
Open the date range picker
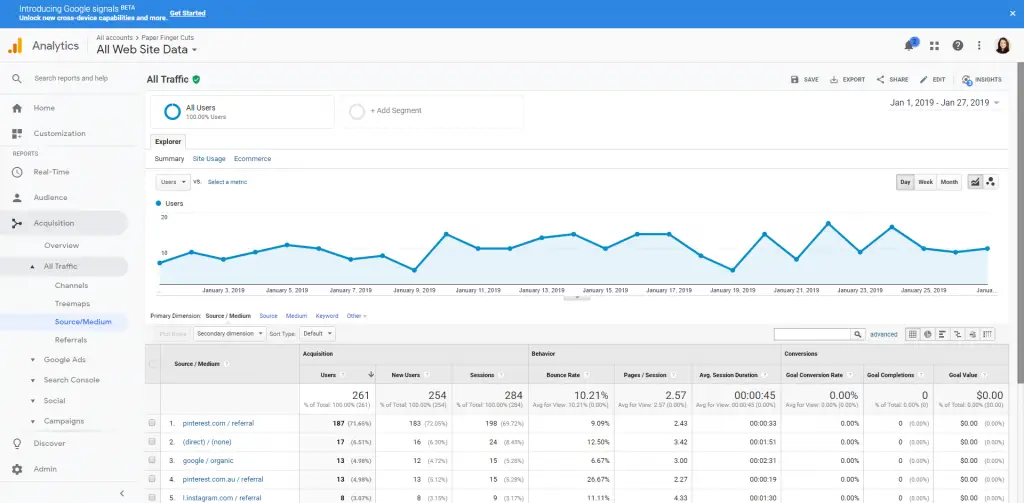[x=944, y=103]
